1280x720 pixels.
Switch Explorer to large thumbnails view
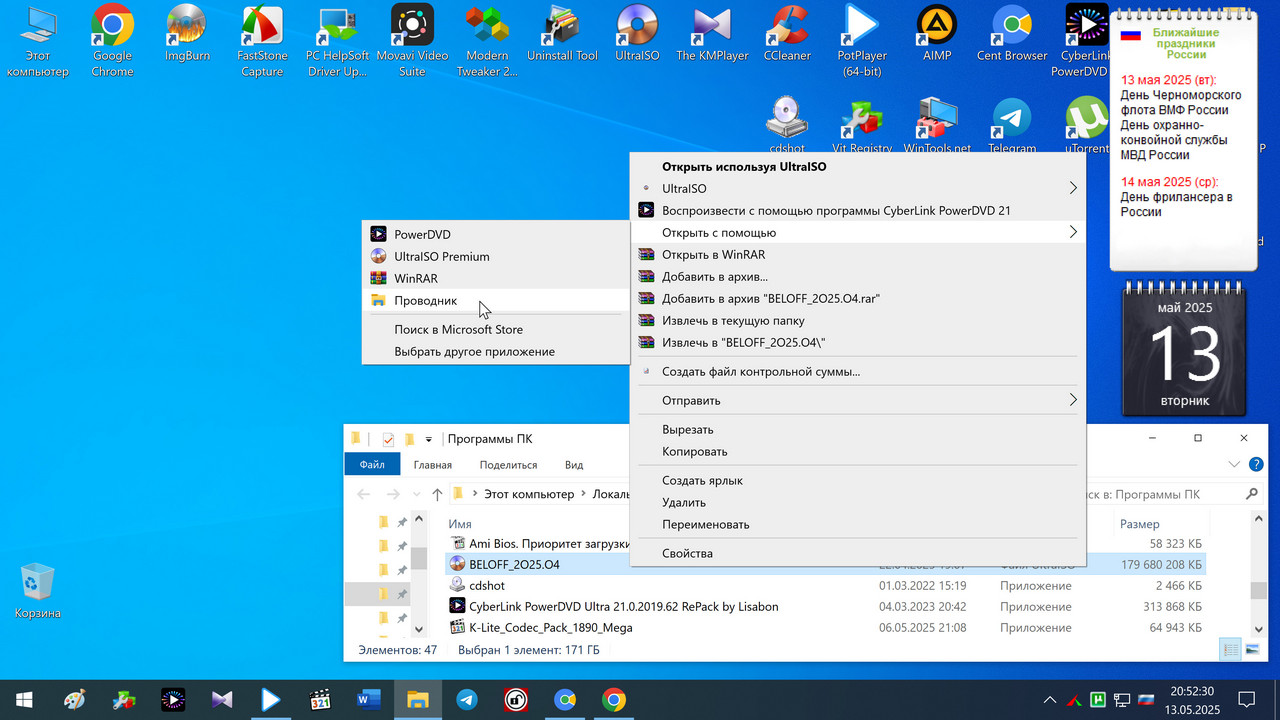pos(1252,650)
